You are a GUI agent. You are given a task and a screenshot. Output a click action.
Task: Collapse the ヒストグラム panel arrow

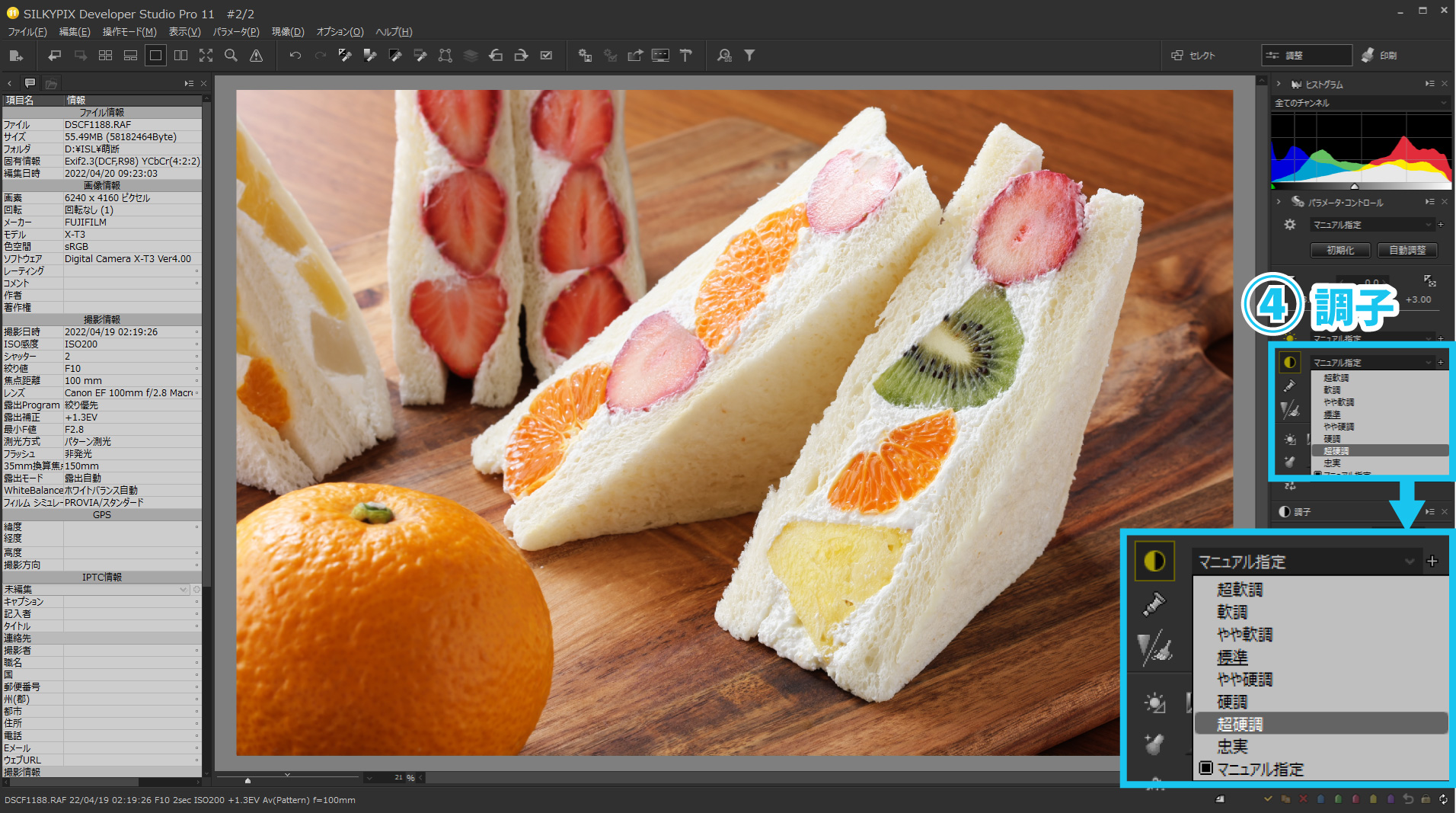(1279, 84)
